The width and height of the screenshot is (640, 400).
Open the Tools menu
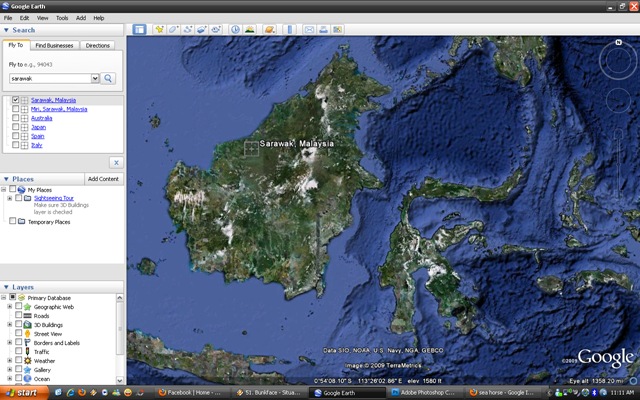(62, 18)
